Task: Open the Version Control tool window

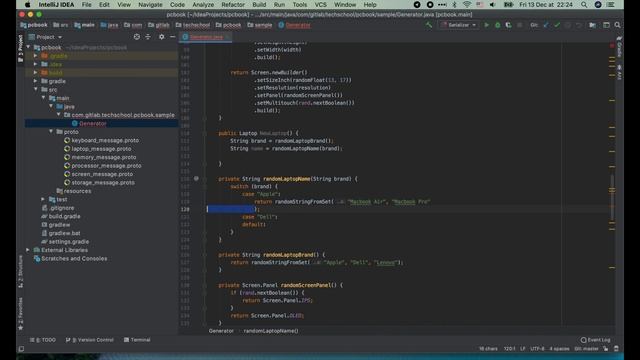Action: pyautogui.click(x=90, y=340)
